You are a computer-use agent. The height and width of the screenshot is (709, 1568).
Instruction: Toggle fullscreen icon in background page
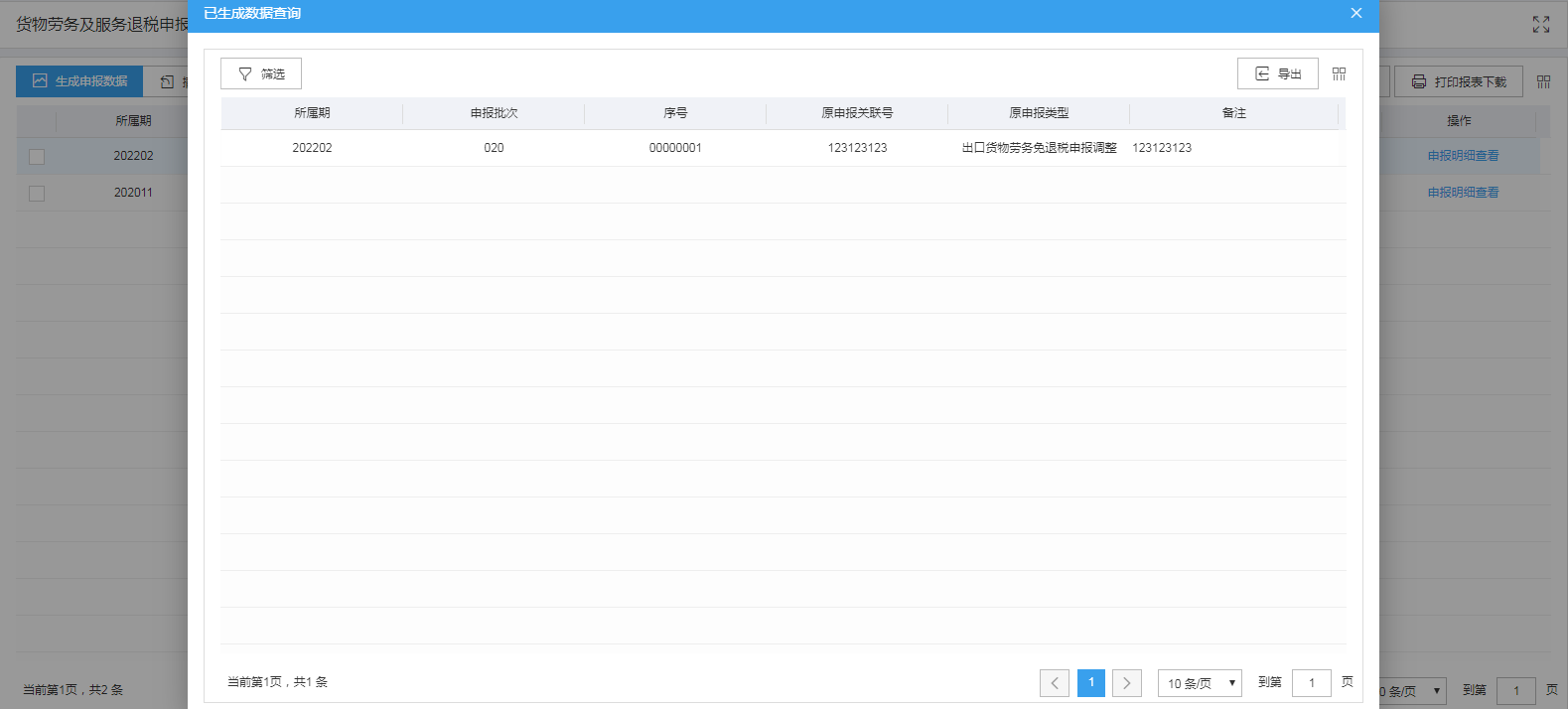click(x=1541, y=24)
